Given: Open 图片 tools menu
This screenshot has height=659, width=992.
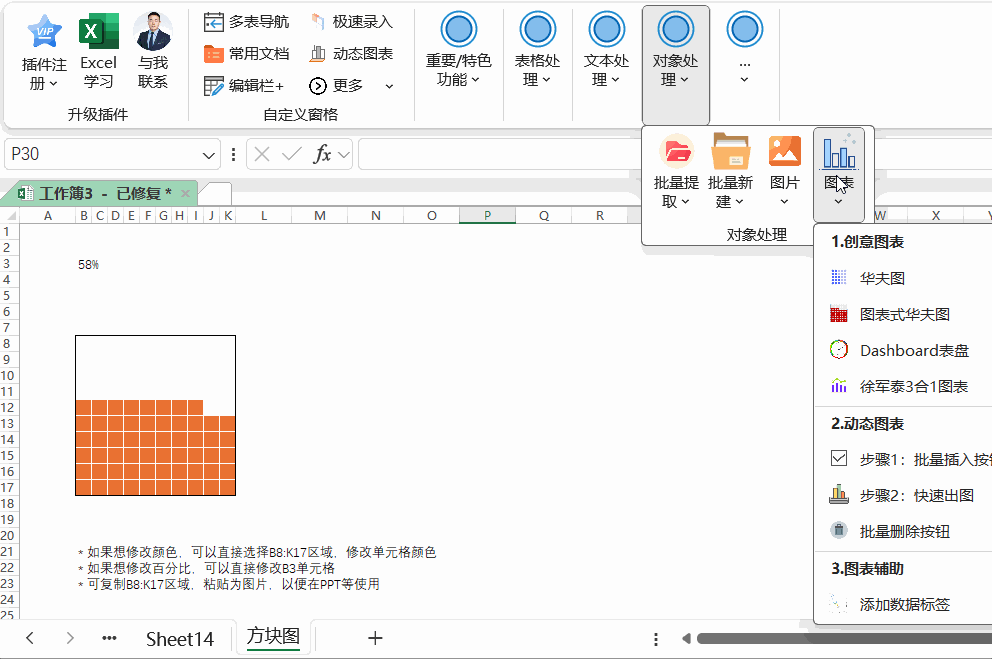Looking at the screenshot, I should coord(784,169).
